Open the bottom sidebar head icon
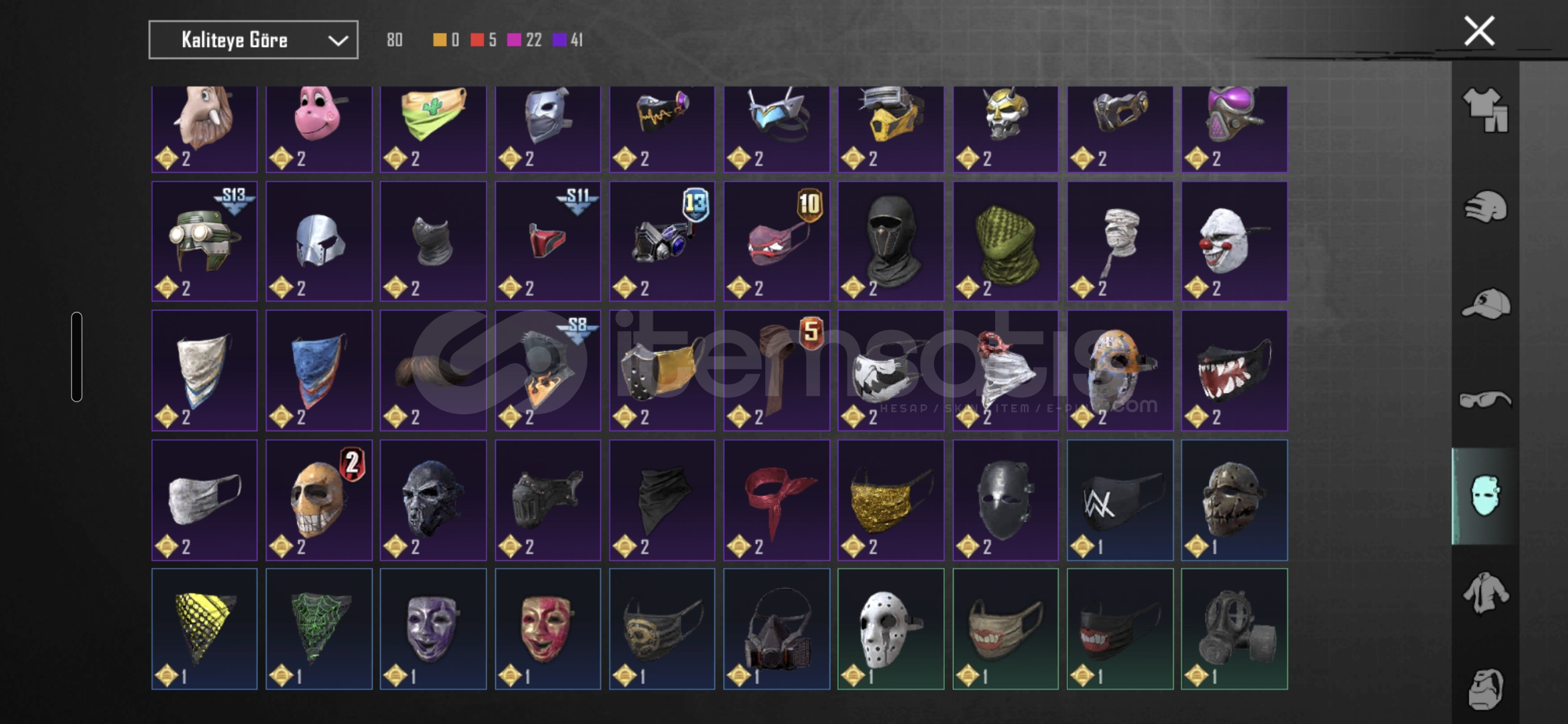The height and width of the screenshot is (724, 1568). coord(1486,688)
